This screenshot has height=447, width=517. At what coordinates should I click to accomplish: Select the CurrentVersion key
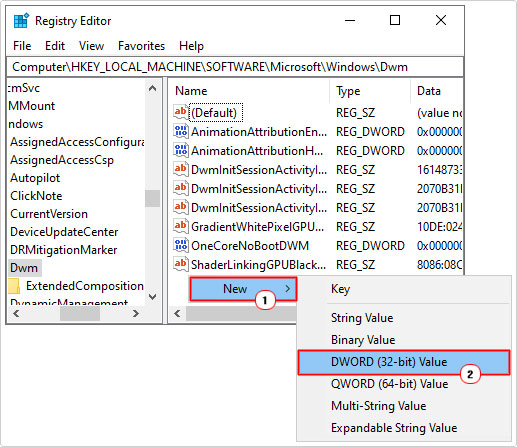pos(49,214)
